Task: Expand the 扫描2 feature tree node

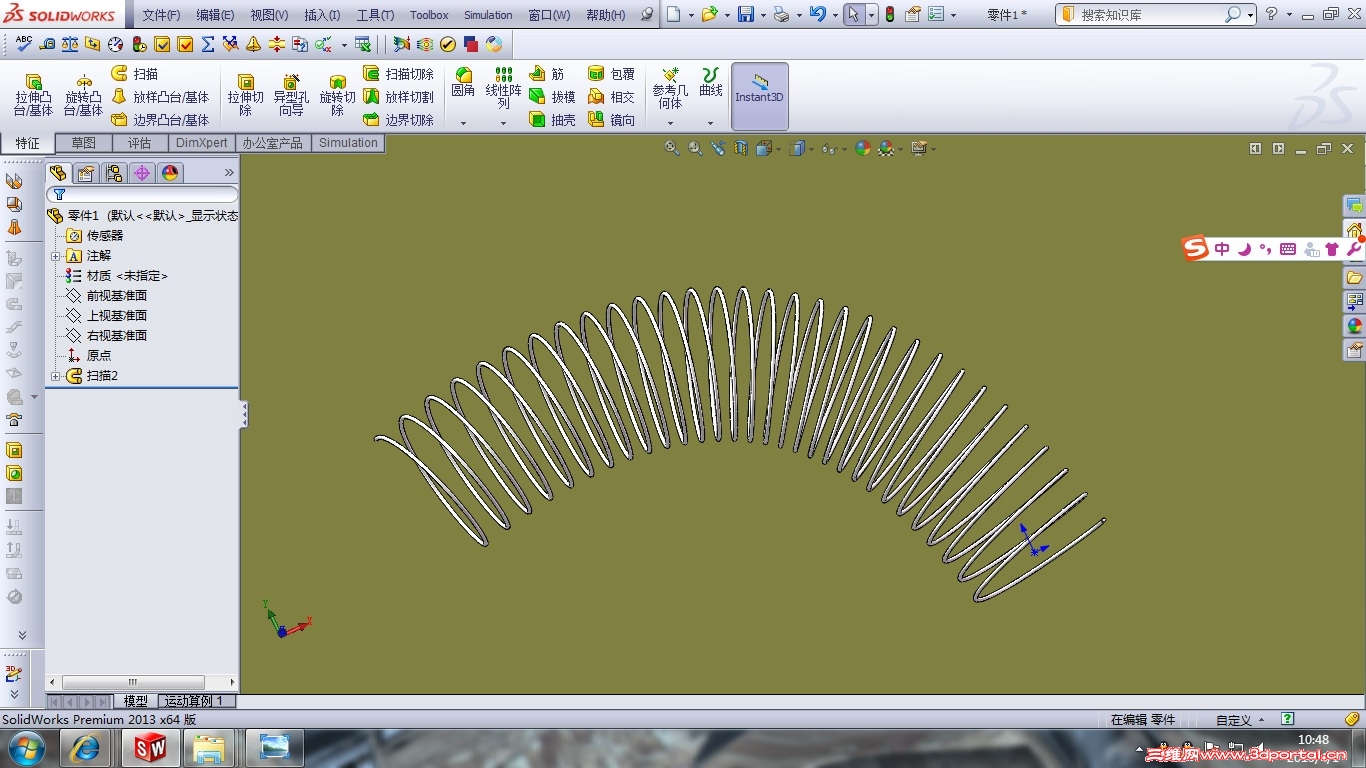Action: coord(56,376)
